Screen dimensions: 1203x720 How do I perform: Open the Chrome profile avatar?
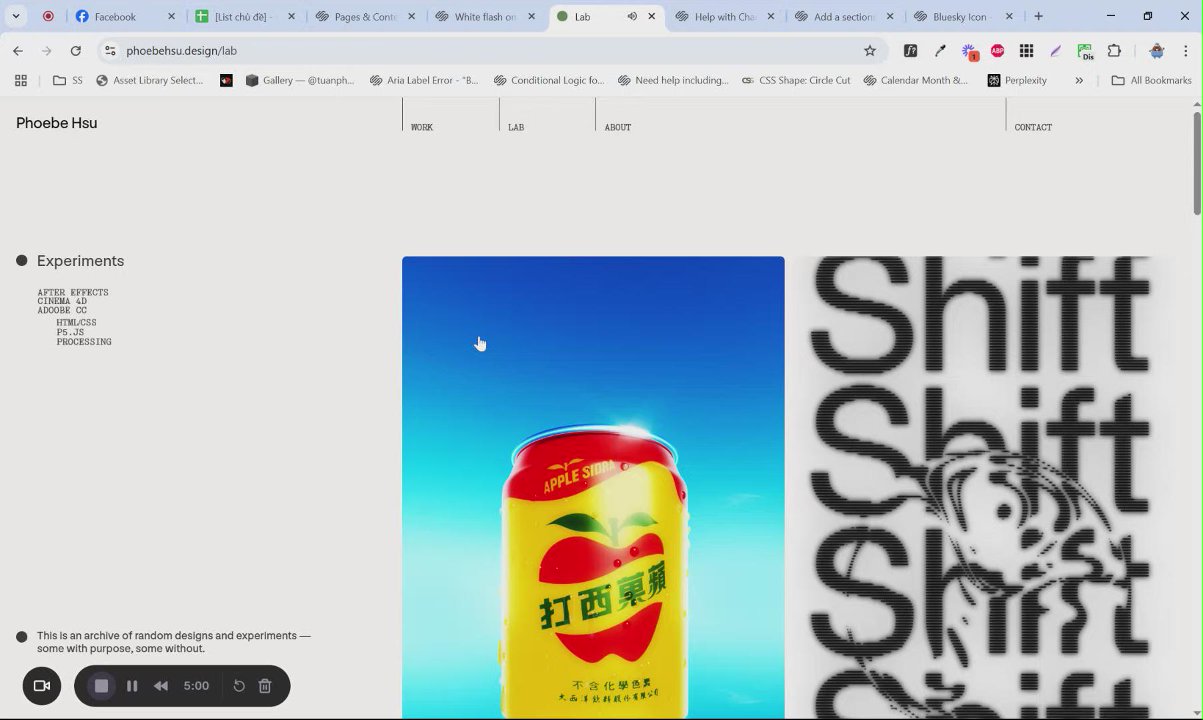pyautogui.click(x=1157, y=51)
